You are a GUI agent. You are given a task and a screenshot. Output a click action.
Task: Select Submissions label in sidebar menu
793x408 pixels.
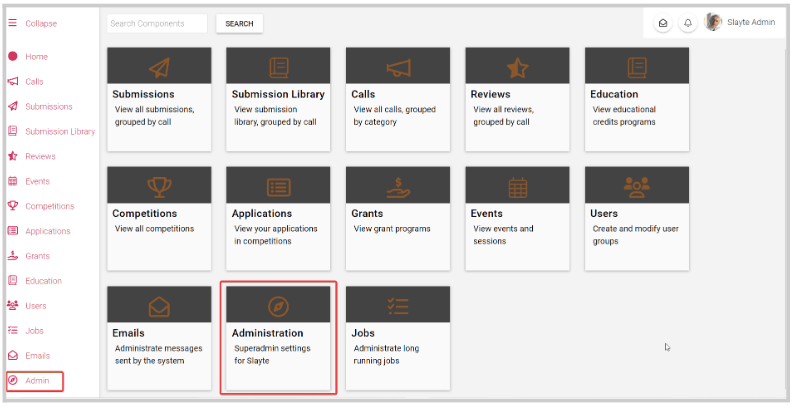coord(49,106)
